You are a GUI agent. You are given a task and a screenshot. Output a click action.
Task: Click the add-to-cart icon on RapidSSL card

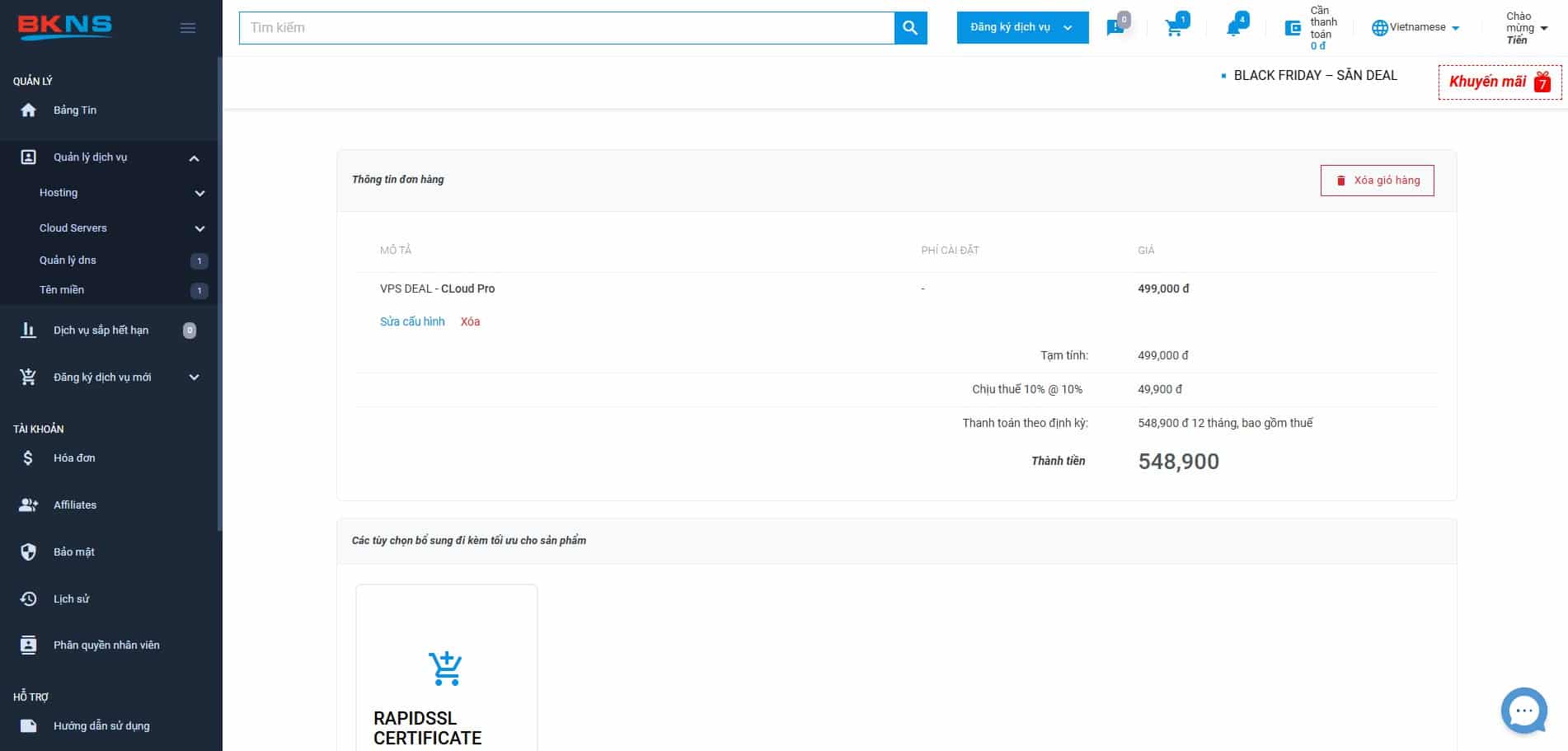point(445,669)
